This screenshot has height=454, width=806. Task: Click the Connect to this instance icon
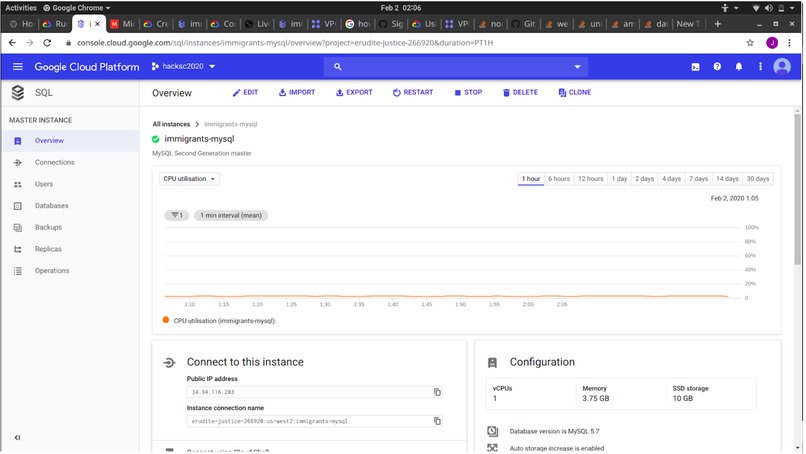[170, 364]
